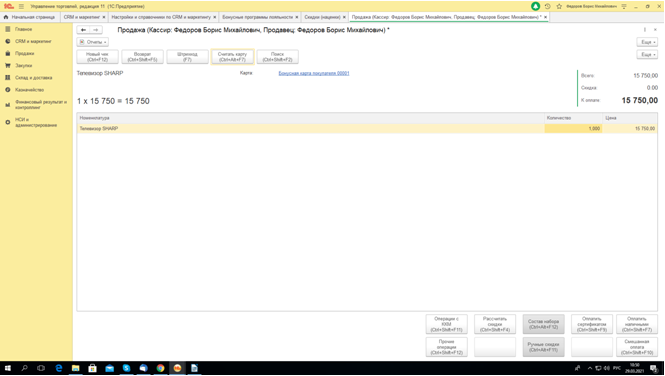The width and height of the screenshot is (665, 376).
Task: Click Операции с ККМ button
Action: (x=447, y=324)
